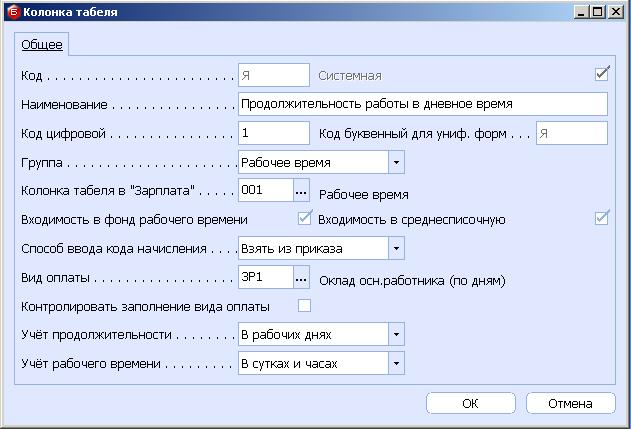The width and height of the screenshot is (631, 429).
Task: Click the app icon in the title bar
Action: (x=11, y=12)
